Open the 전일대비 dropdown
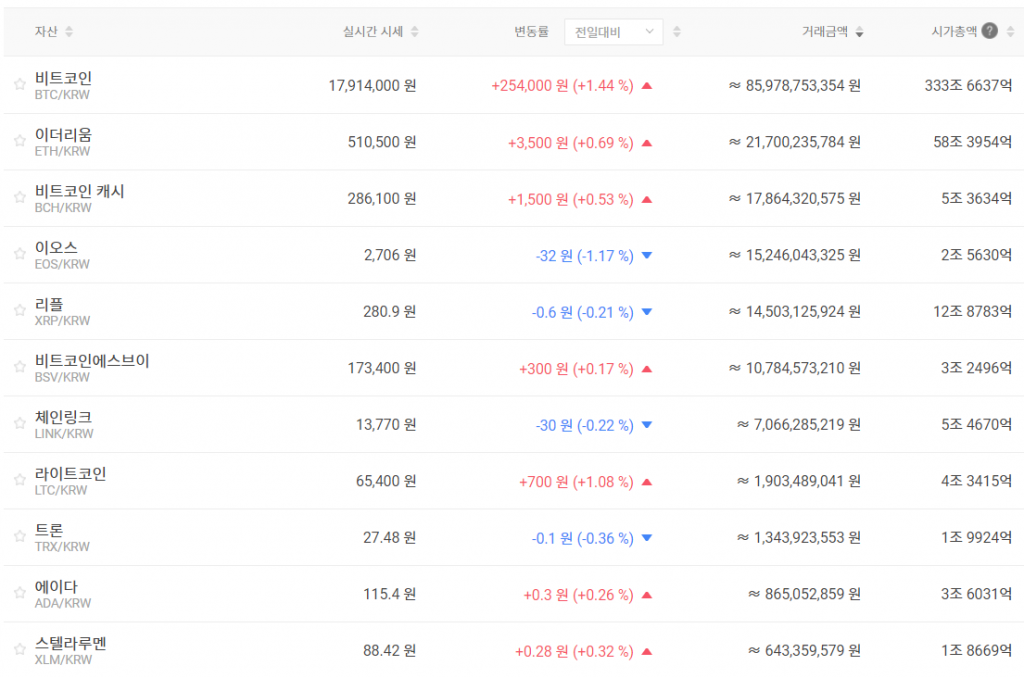Image resolution: width=1024 pixels, height=678 pixels. point(613,31)
